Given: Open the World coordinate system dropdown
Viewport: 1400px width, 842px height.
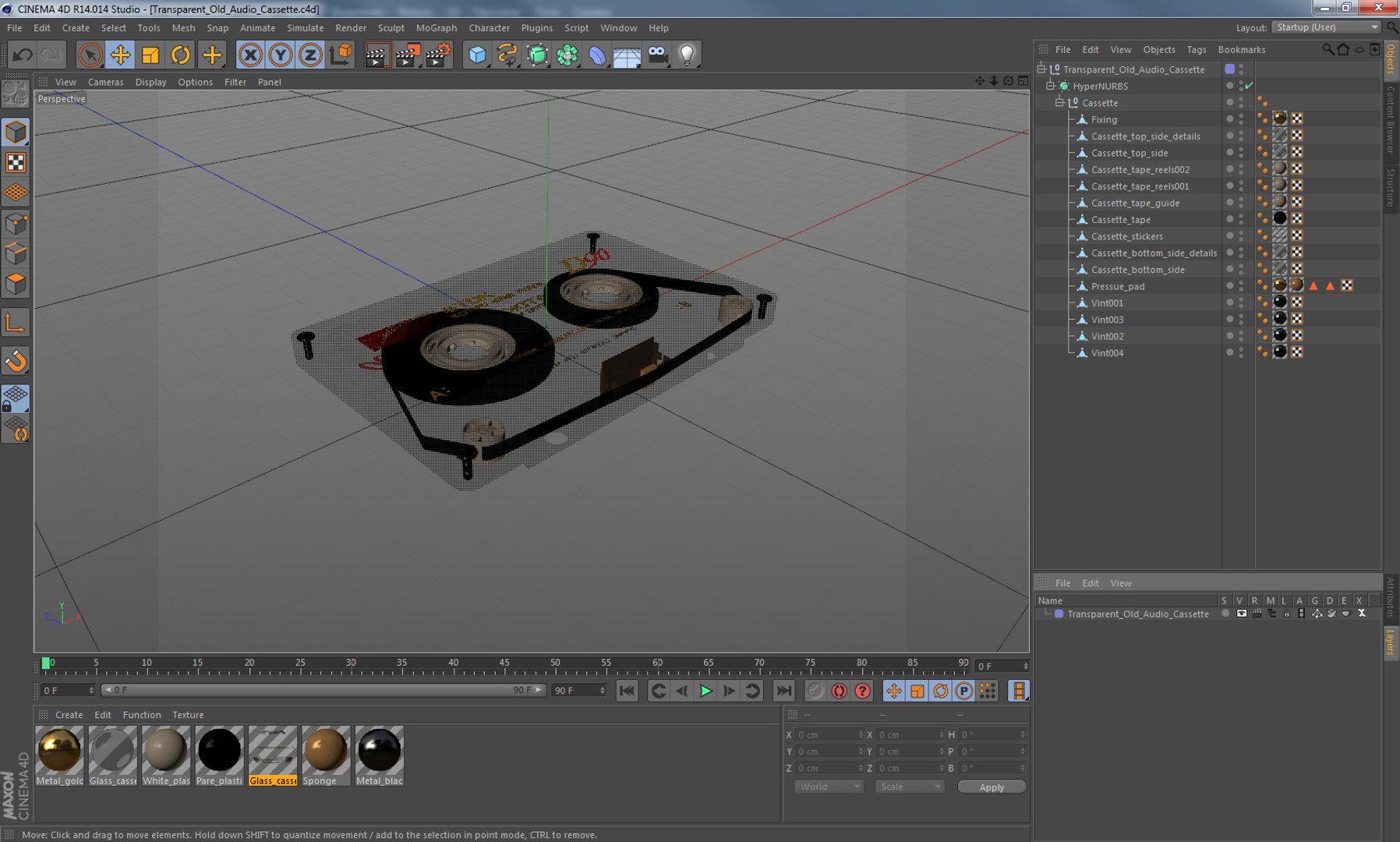Looking at the screenshot, I should click(829, 787).
